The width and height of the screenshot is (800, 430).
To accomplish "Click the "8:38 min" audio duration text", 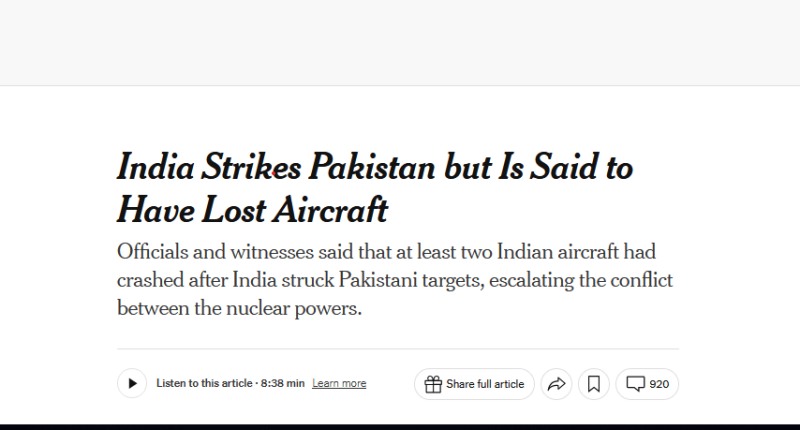I will pos(283,384).
